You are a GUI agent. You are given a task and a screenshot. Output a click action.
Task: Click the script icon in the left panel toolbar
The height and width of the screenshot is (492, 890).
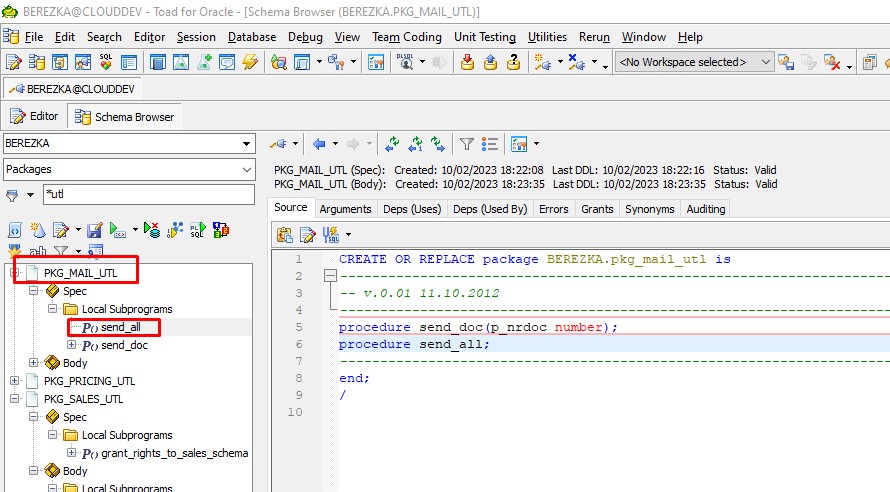pos(15,230)
